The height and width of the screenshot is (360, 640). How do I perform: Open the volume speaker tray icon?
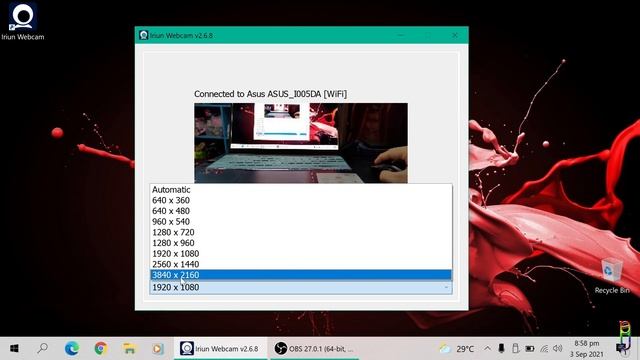pos(558,349)
